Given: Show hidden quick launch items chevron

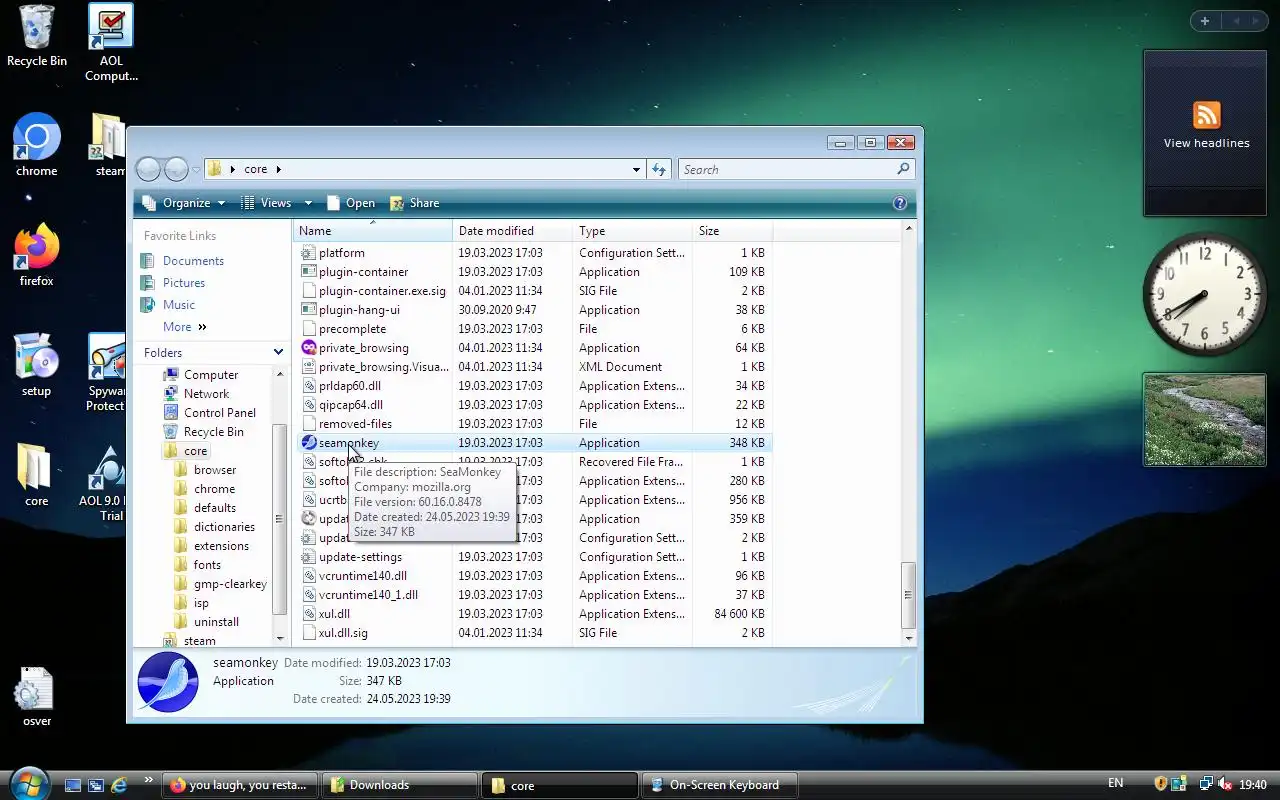Looking at the screenshot, I should (149, 780).
